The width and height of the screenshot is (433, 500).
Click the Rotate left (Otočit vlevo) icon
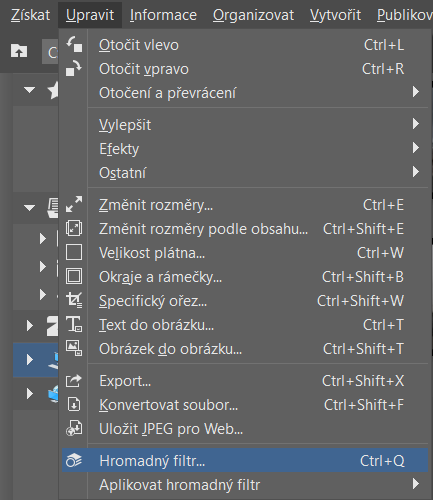tap(74, 44)
